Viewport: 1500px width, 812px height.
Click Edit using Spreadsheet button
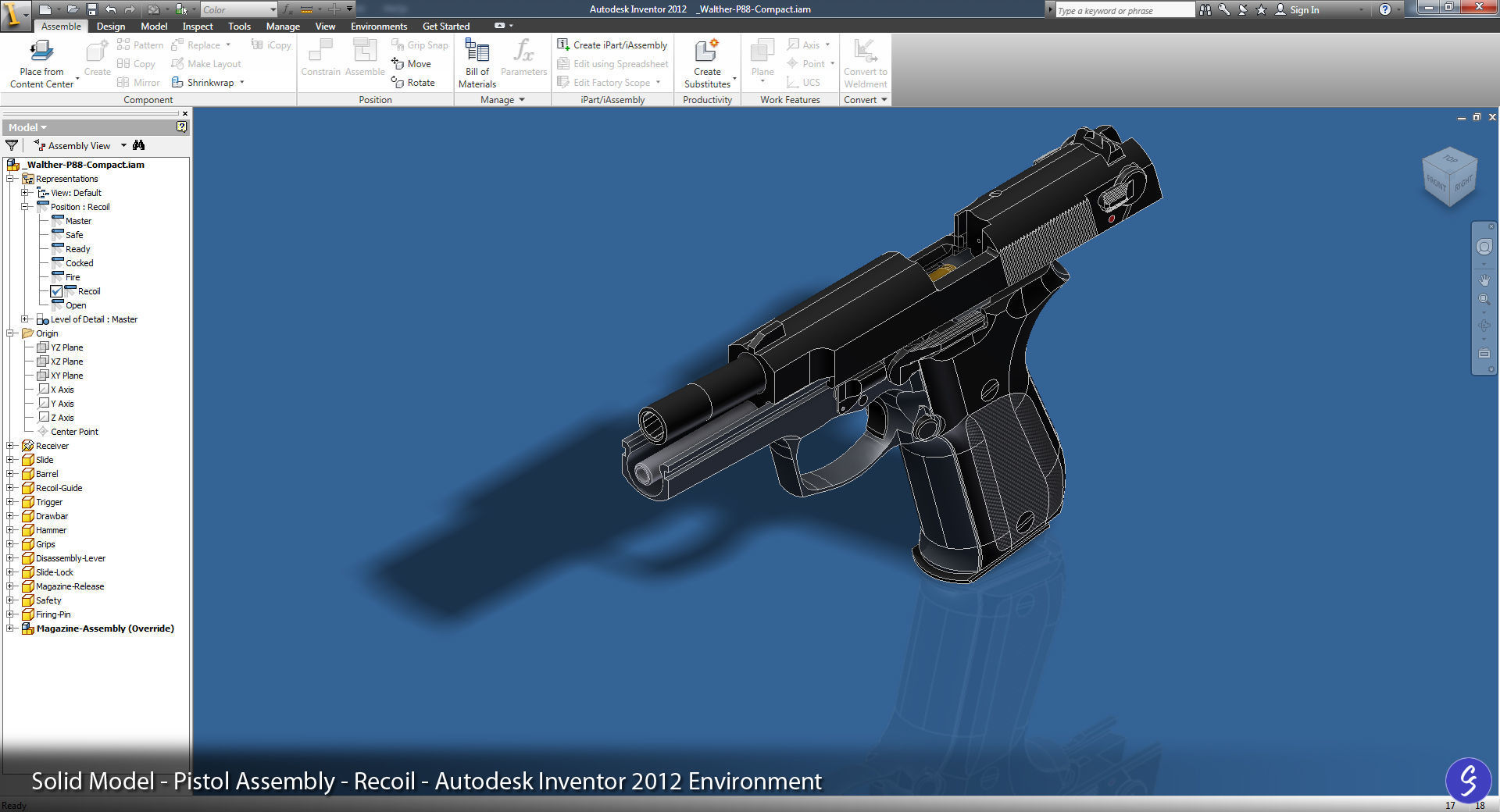point(612,64)
